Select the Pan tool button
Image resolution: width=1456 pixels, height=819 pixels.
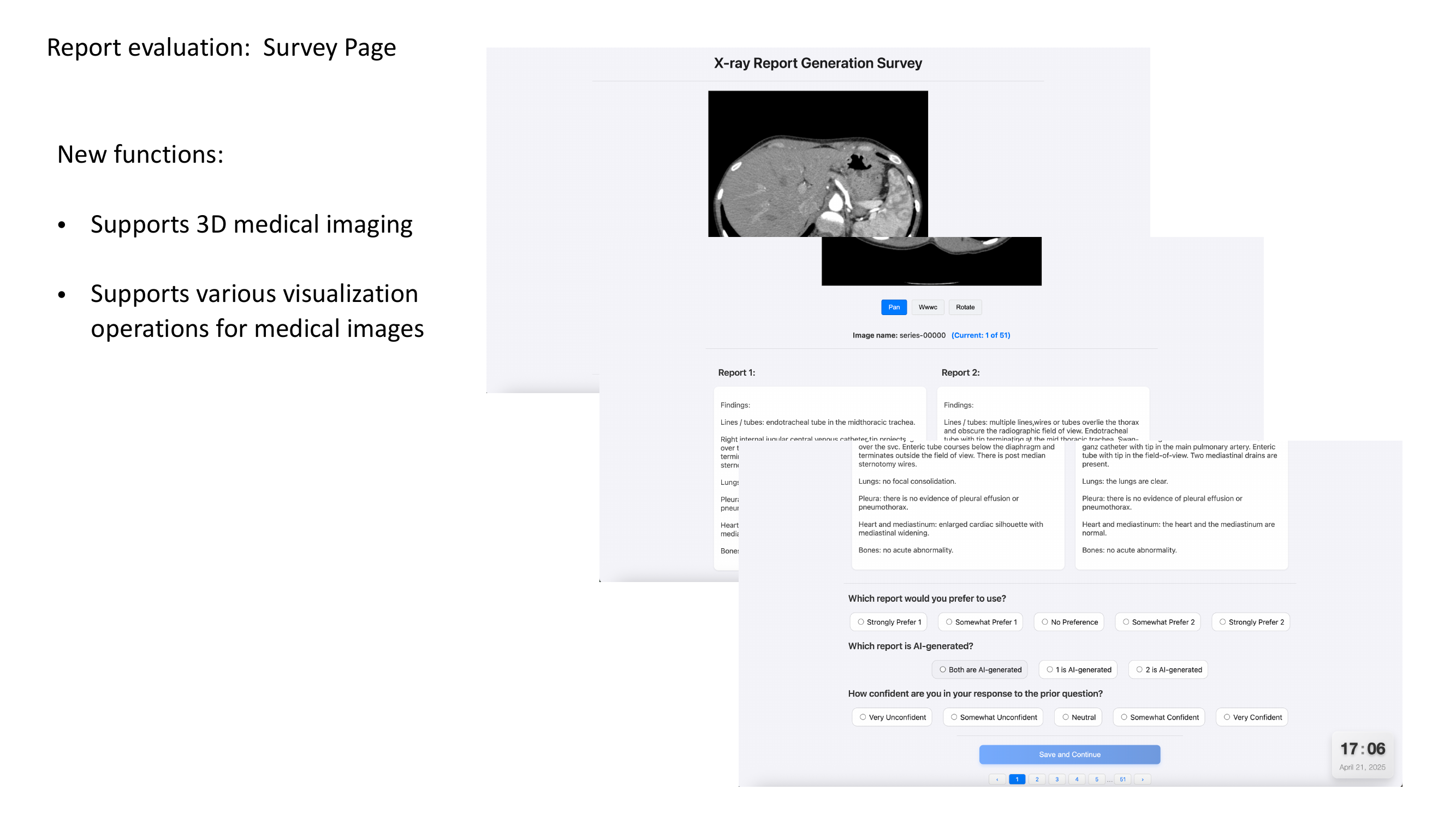click(x=894, y=307)
